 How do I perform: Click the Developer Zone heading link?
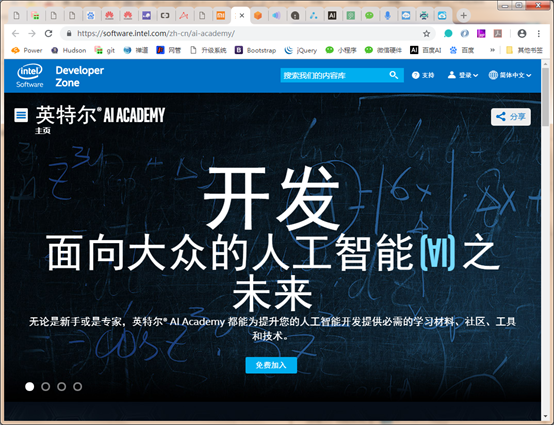[x=79, y=76]
